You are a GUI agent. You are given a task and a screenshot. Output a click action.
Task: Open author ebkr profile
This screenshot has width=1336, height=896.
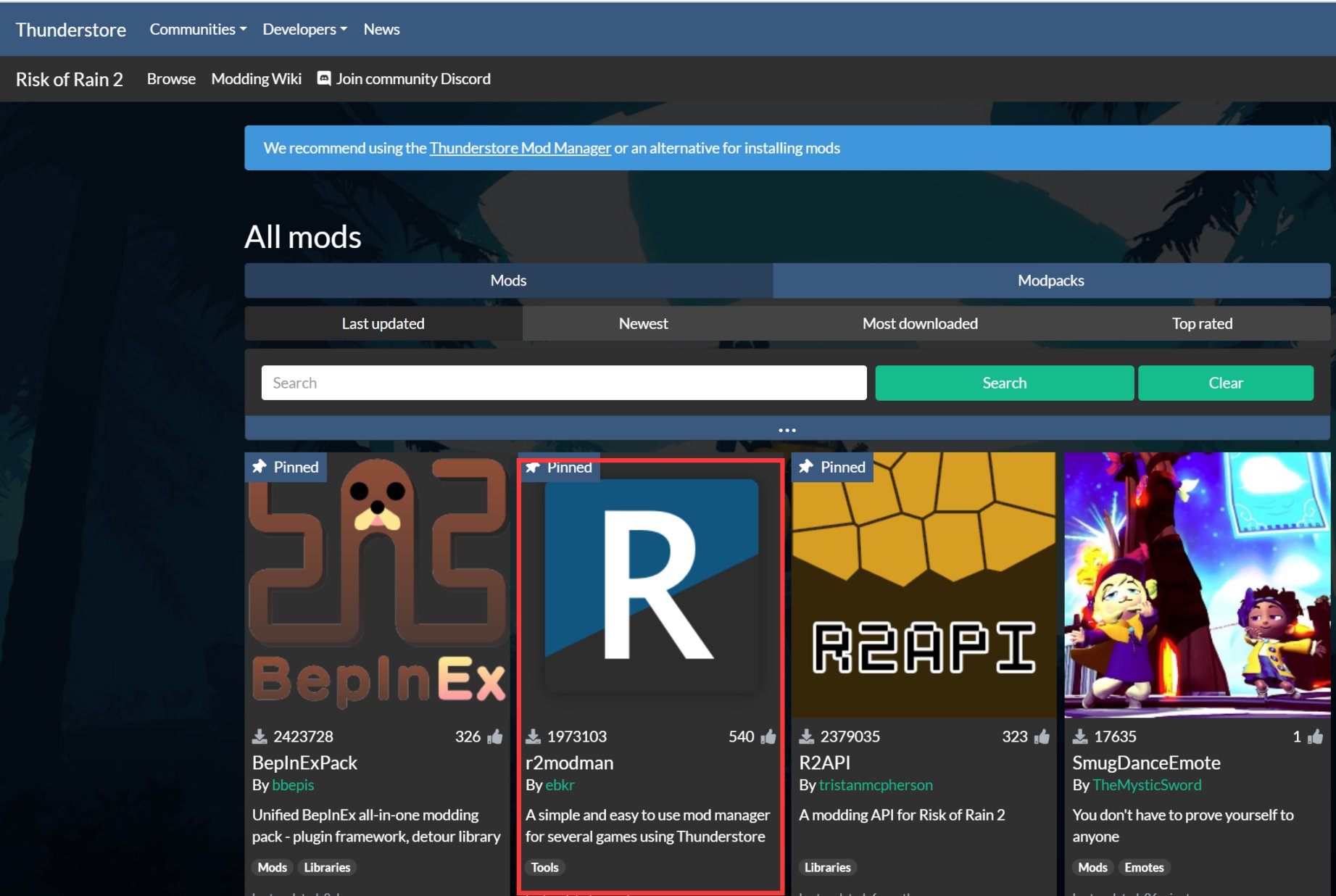560,785
